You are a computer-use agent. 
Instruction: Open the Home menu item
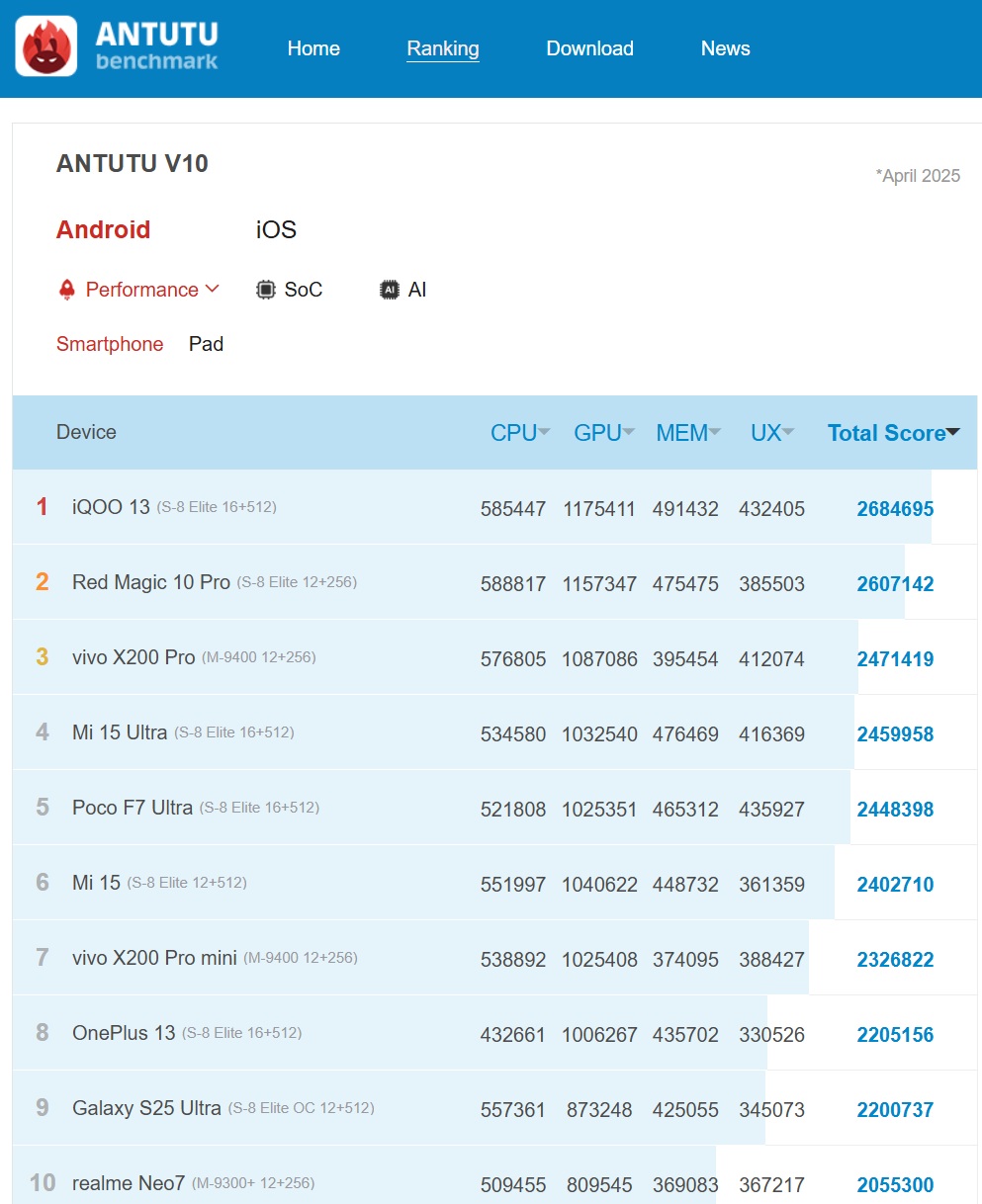313,48
